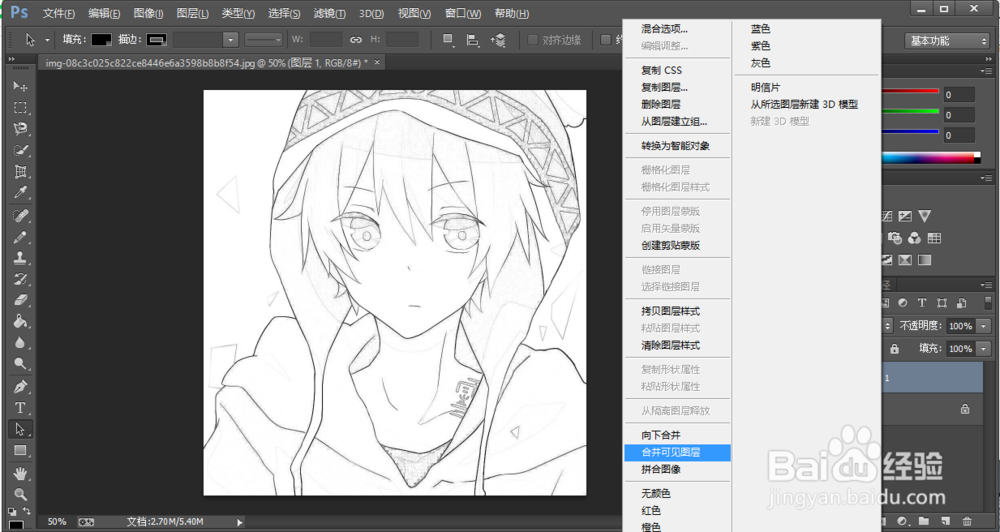Image resolution: width=1000 pixels, height=532 pixels.
Task: Click the red channel slider
Action: [911, 91]
